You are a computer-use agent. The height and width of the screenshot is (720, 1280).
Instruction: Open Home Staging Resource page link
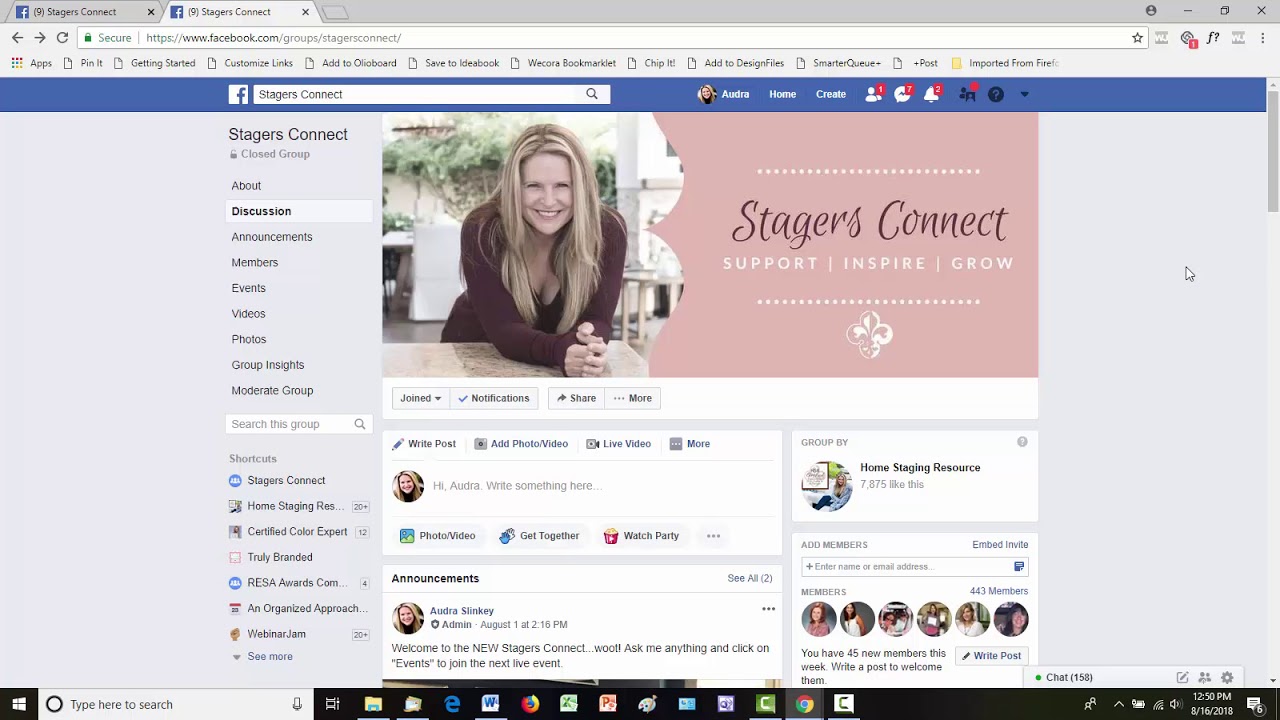pos(920,468)
